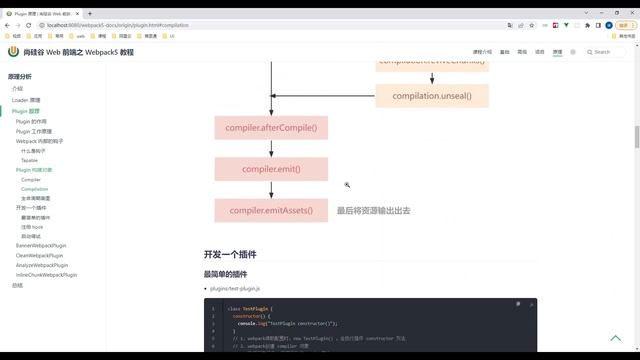Go to 什么是钩子 sidebar link
Image resolution: width=640 pixels, height=360 pixels.
33,151
